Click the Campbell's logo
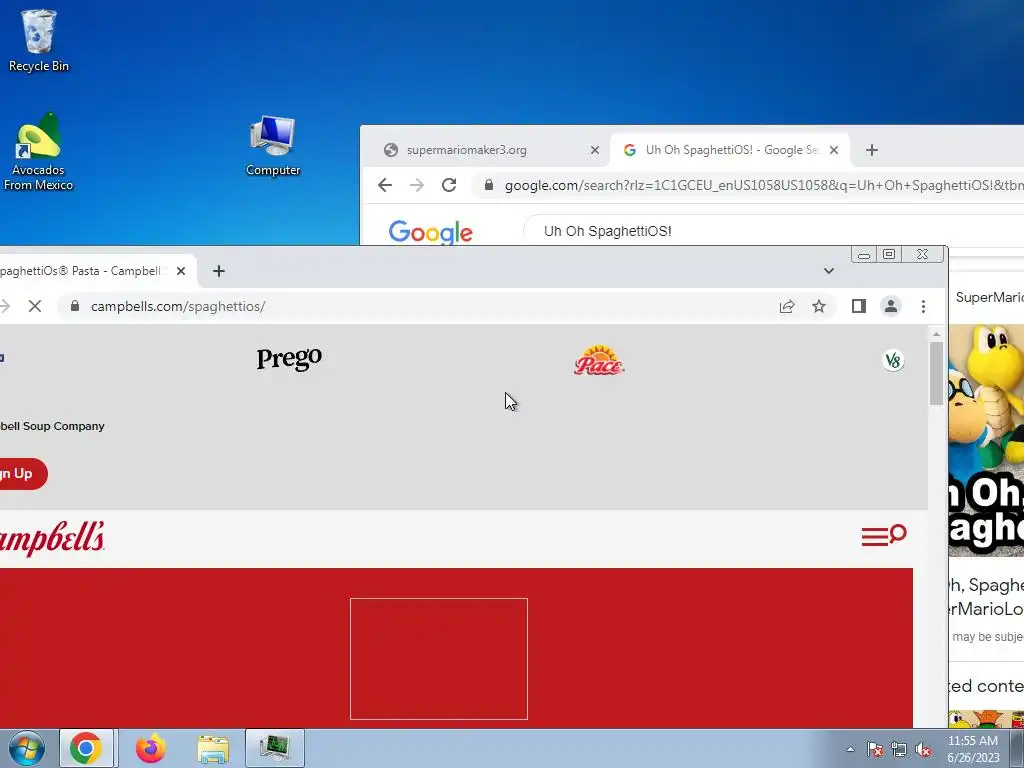1024x768 pixels. tap(51, 538)
